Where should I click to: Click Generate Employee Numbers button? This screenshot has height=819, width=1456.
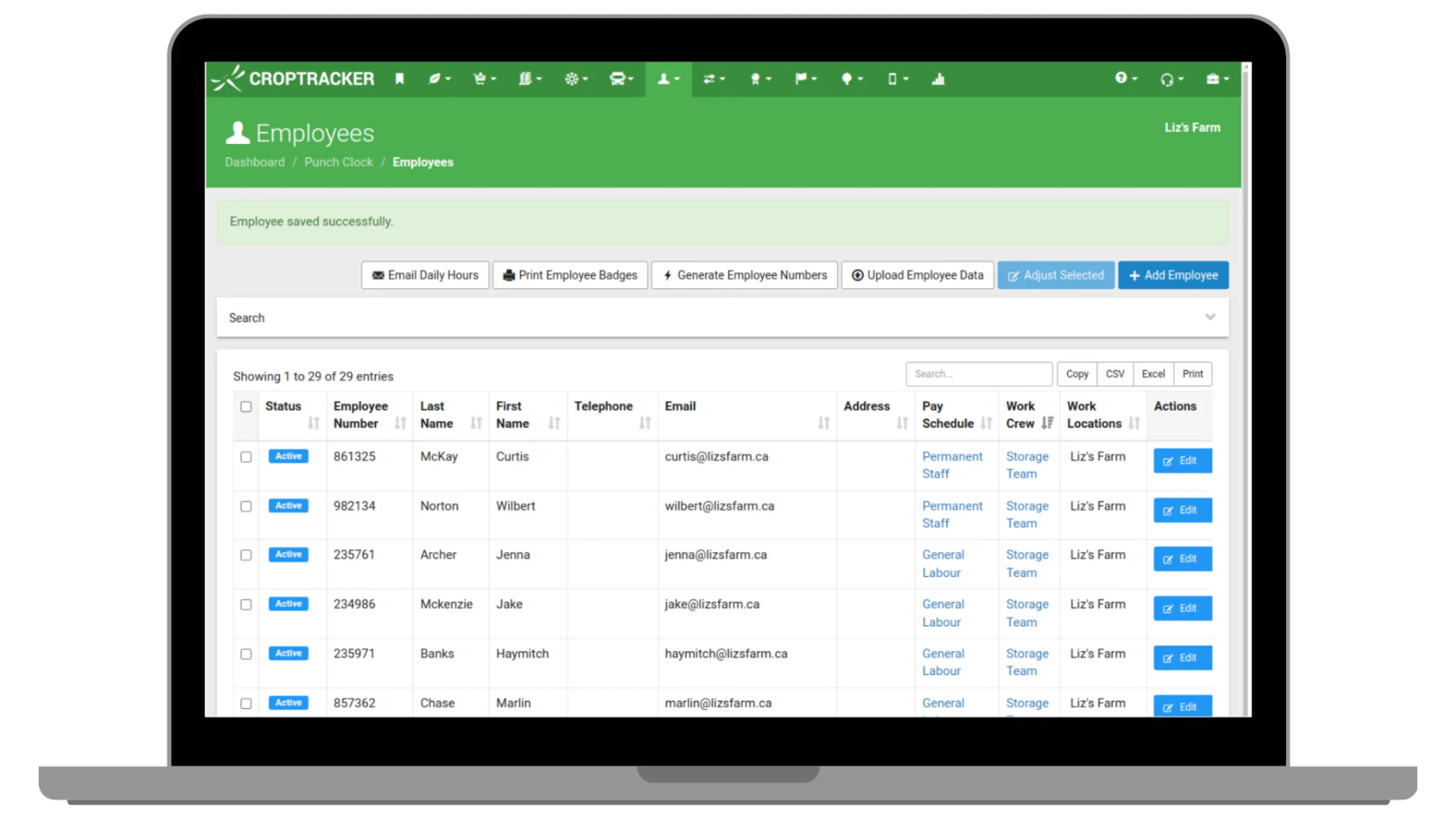[745, 275]
